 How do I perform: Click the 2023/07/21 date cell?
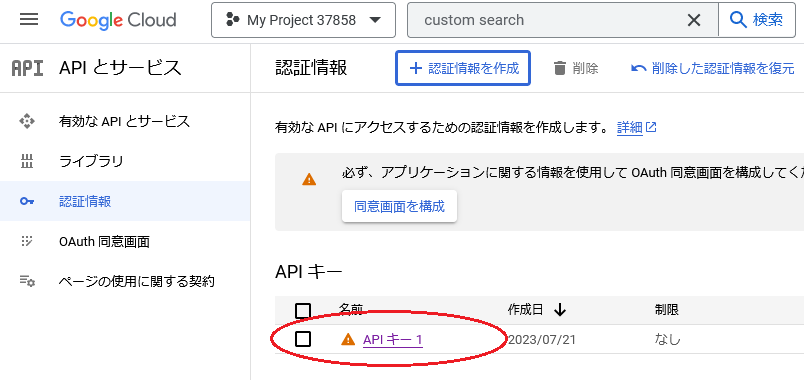pos(541,339)
